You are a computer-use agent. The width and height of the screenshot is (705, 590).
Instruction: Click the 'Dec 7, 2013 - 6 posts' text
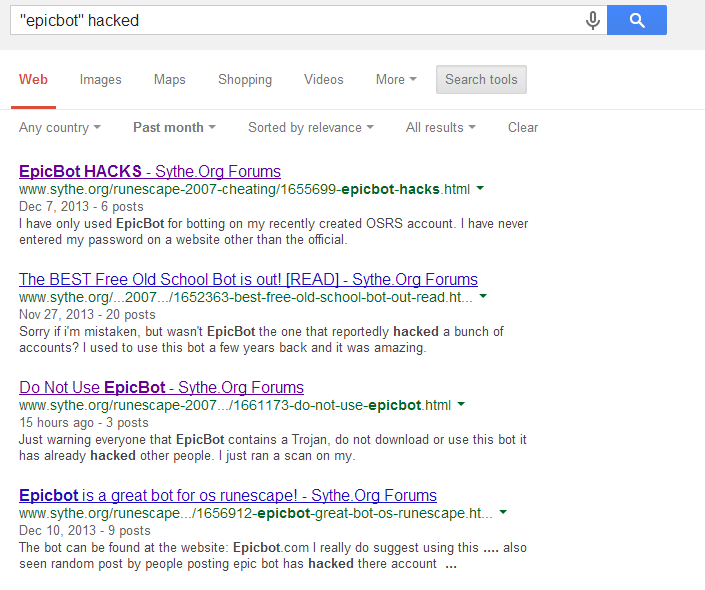point(81,206)
